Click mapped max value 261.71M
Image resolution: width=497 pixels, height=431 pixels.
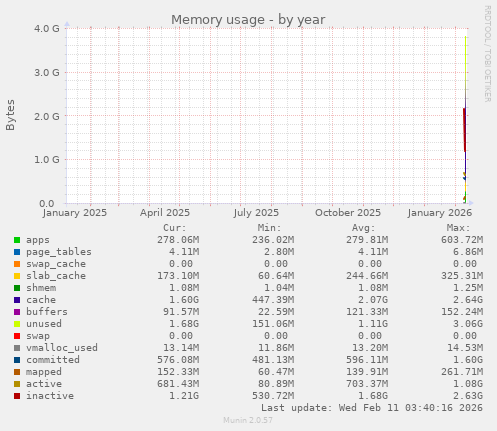pyautogui.click(x=462, y=372)
